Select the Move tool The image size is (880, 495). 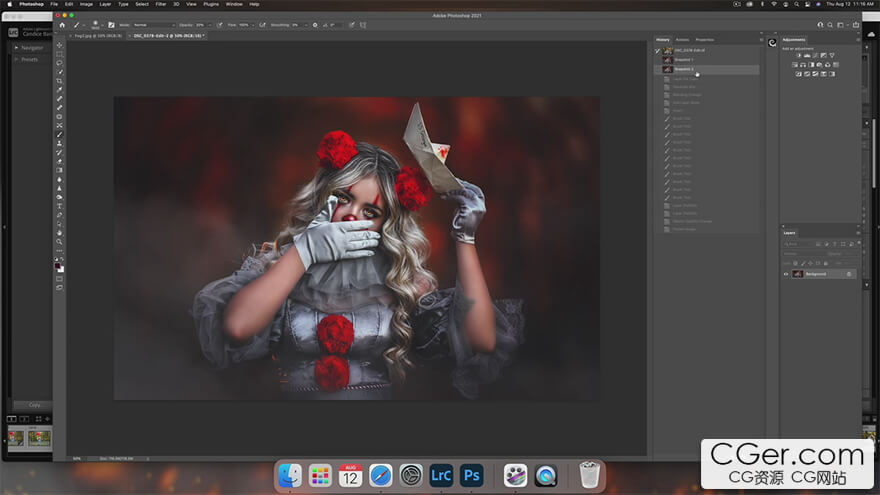[59, 45]
